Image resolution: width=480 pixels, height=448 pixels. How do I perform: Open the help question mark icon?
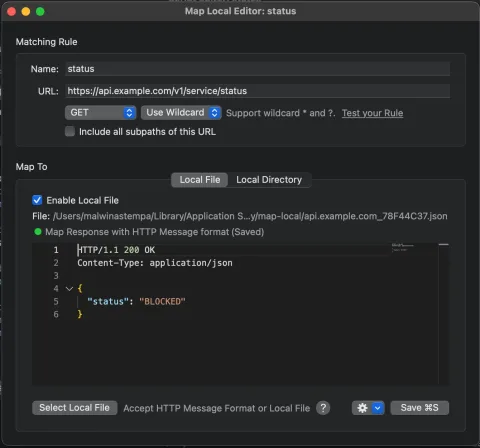323,408
